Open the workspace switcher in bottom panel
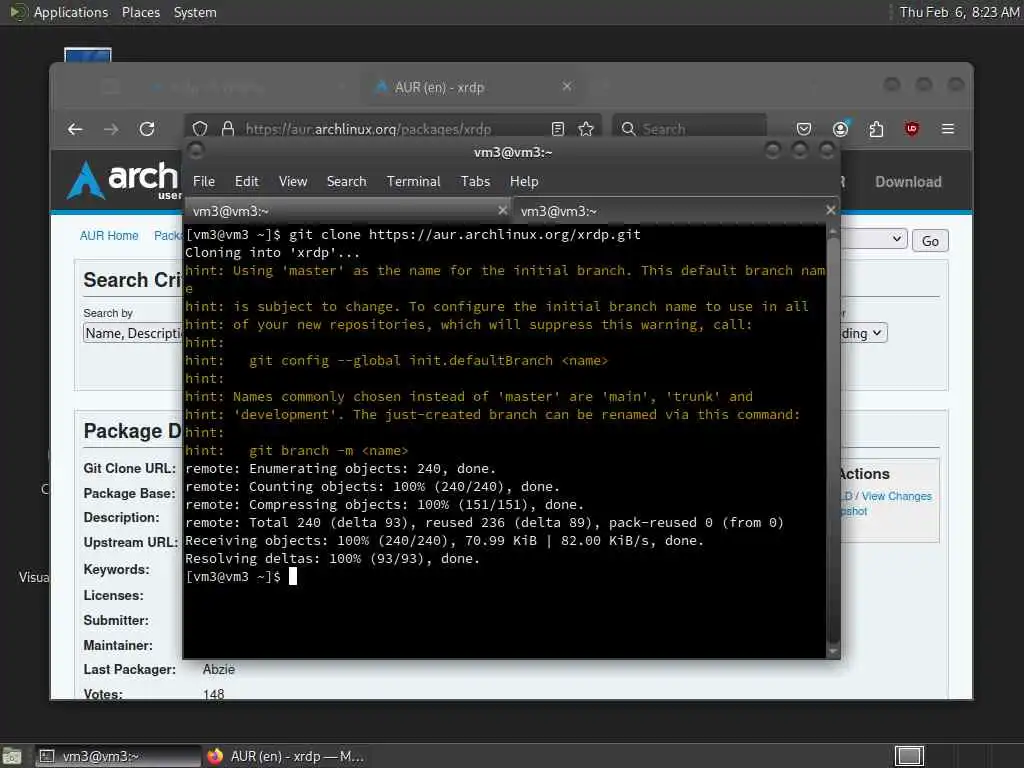1024x768 pixels. 909,756
